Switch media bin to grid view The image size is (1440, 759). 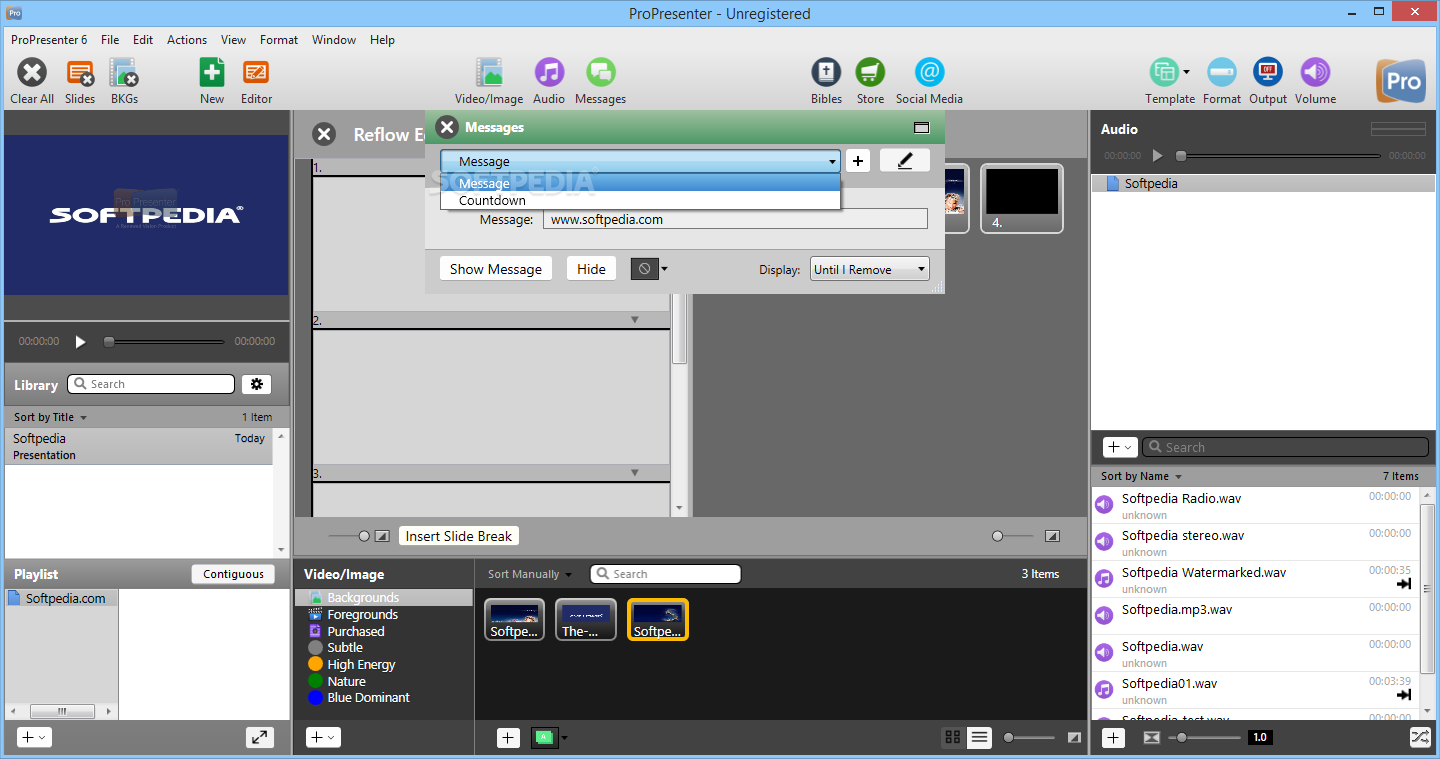pyautogui.click(x=953, y=737)
